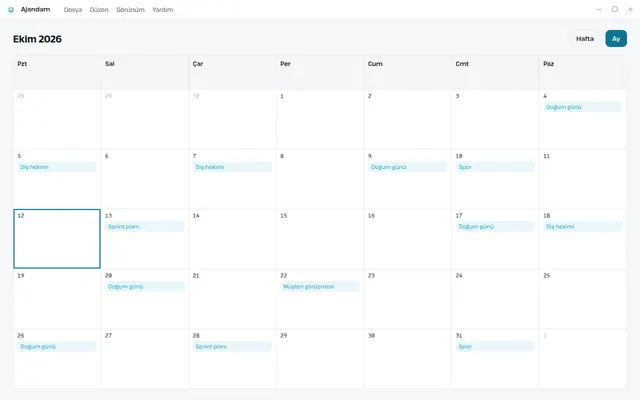The image size is (640, 400).
Task: Select day 24 cell
Action: pos(495,299)
